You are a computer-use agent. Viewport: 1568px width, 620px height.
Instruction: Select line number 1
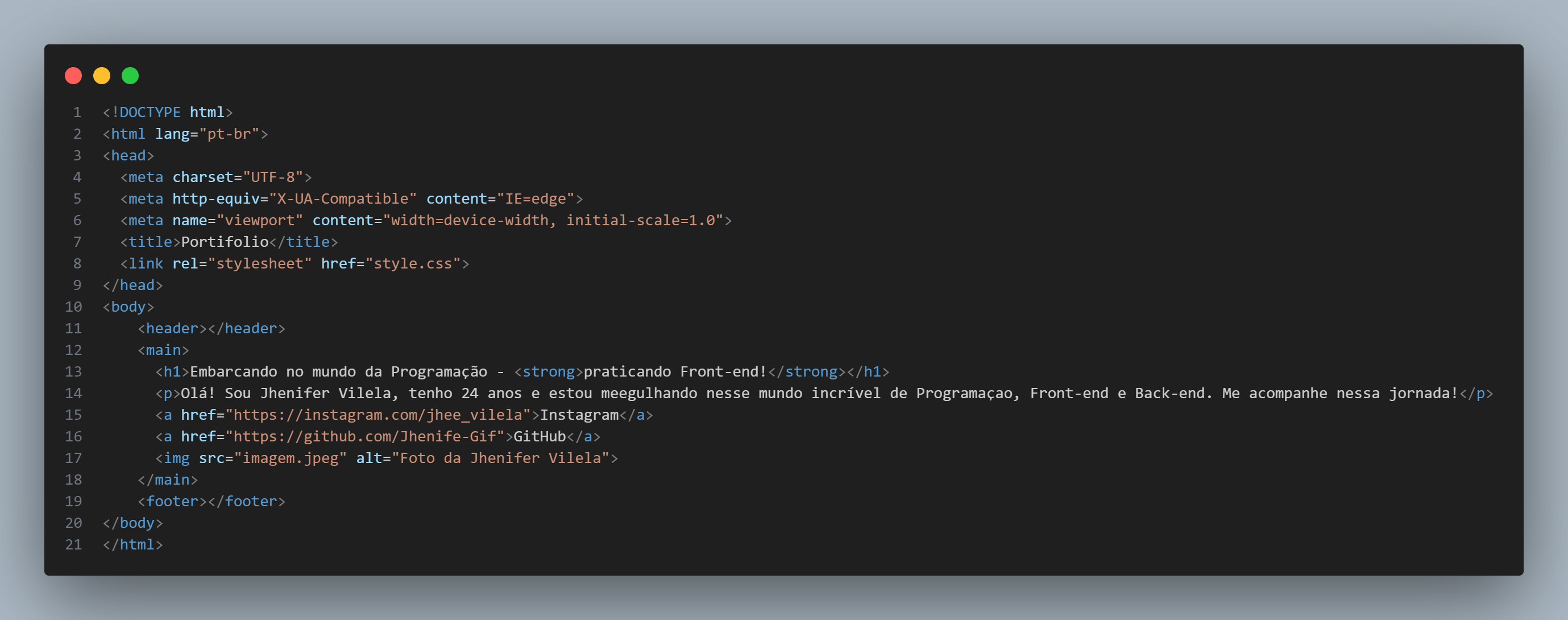click(77, 113)
